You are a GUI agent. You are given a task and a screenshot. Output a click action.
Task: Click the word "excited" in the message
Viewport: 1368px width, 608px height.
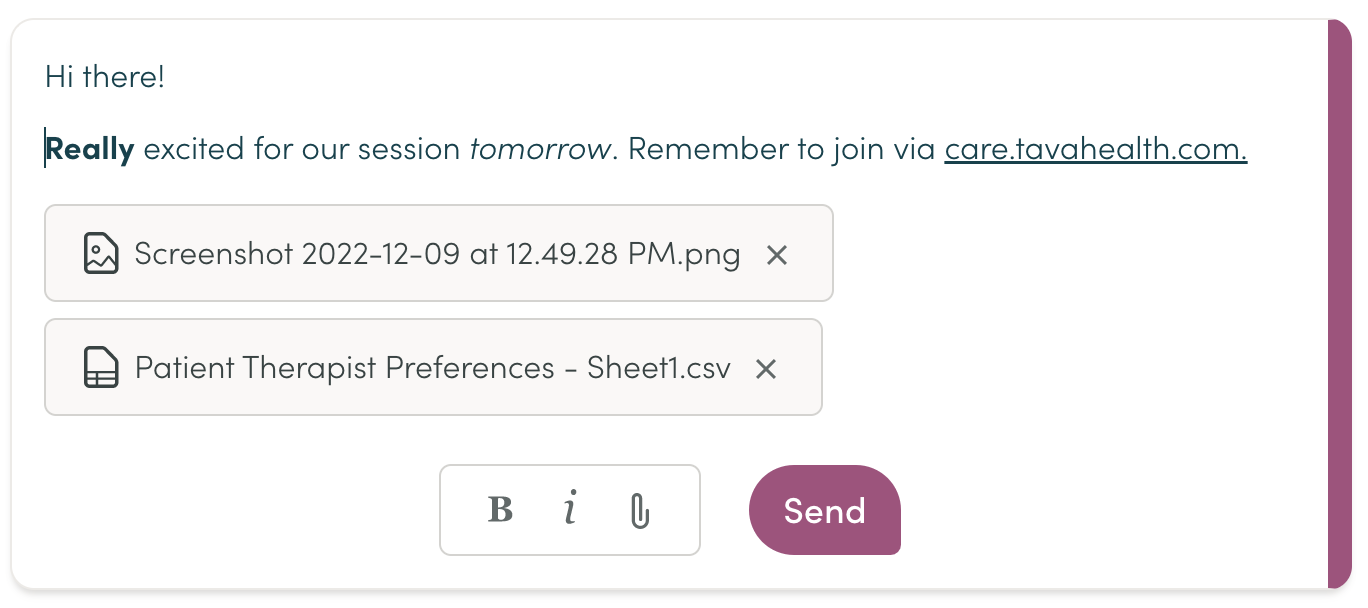pyautogui.click(x=193, y=150)
